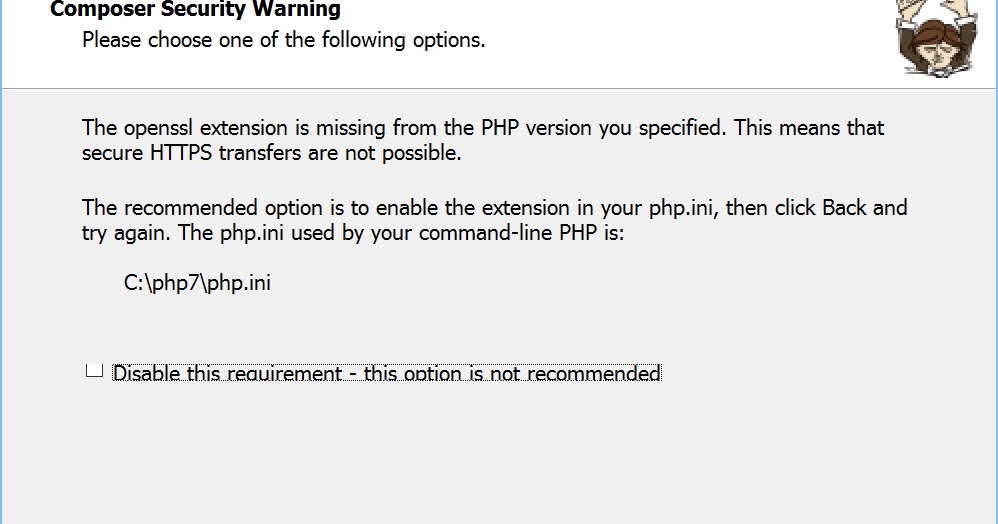Click the word 'openssl' in the first paragraph
998x524 pixels.
tap(158, 128)
